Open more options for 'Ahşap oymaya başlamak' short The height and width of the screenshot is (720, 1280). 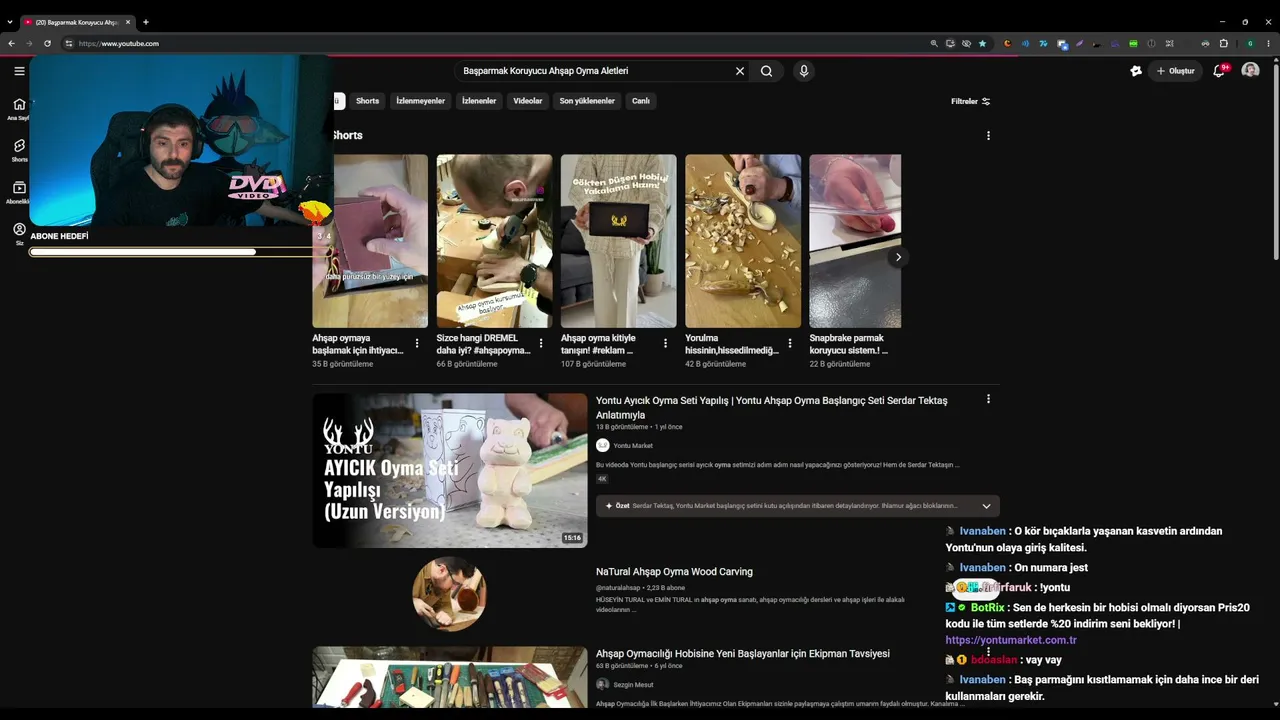(417, 344)
